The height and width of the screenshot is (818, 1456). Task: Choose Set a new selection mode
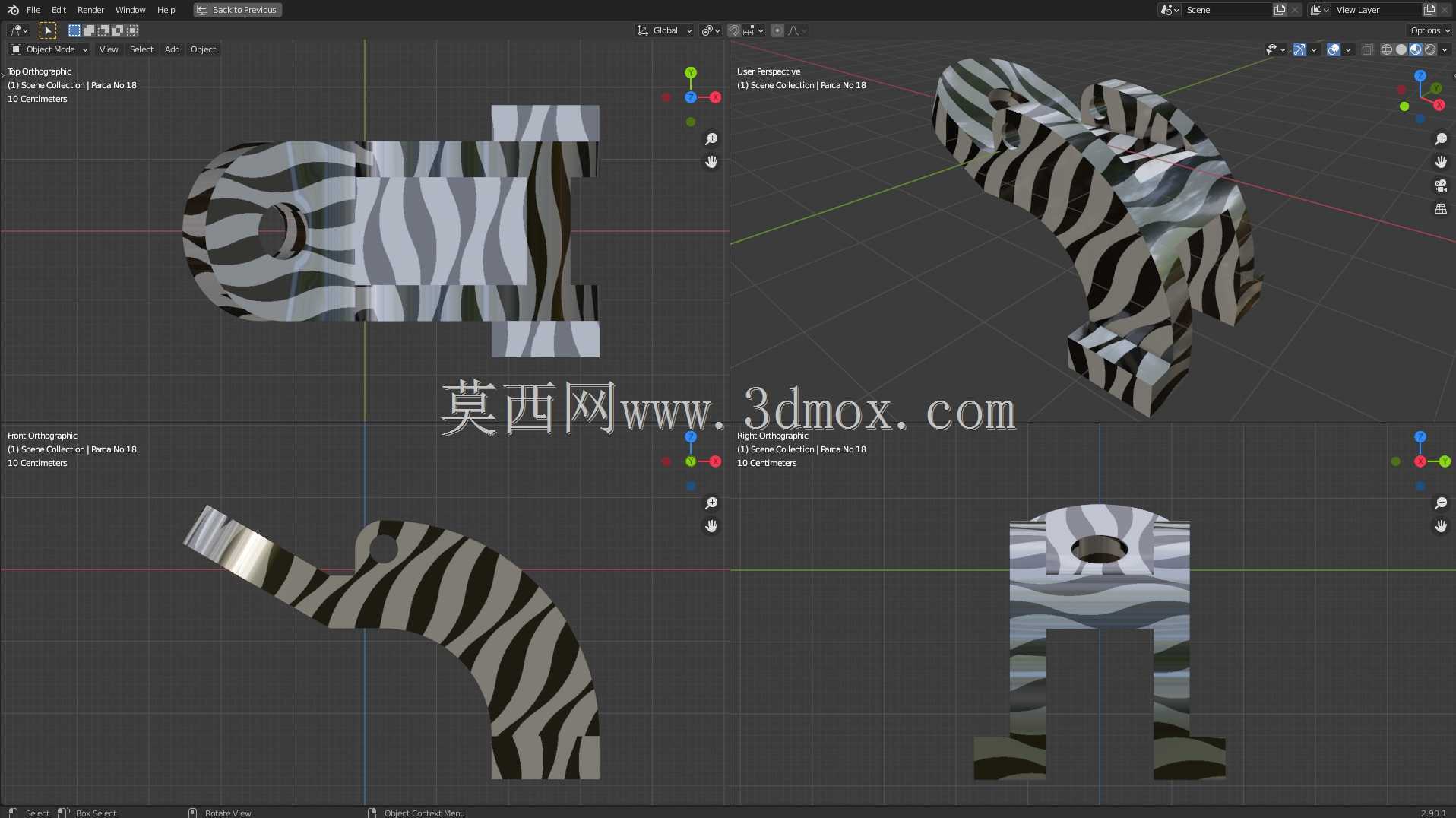click(74, 30)
